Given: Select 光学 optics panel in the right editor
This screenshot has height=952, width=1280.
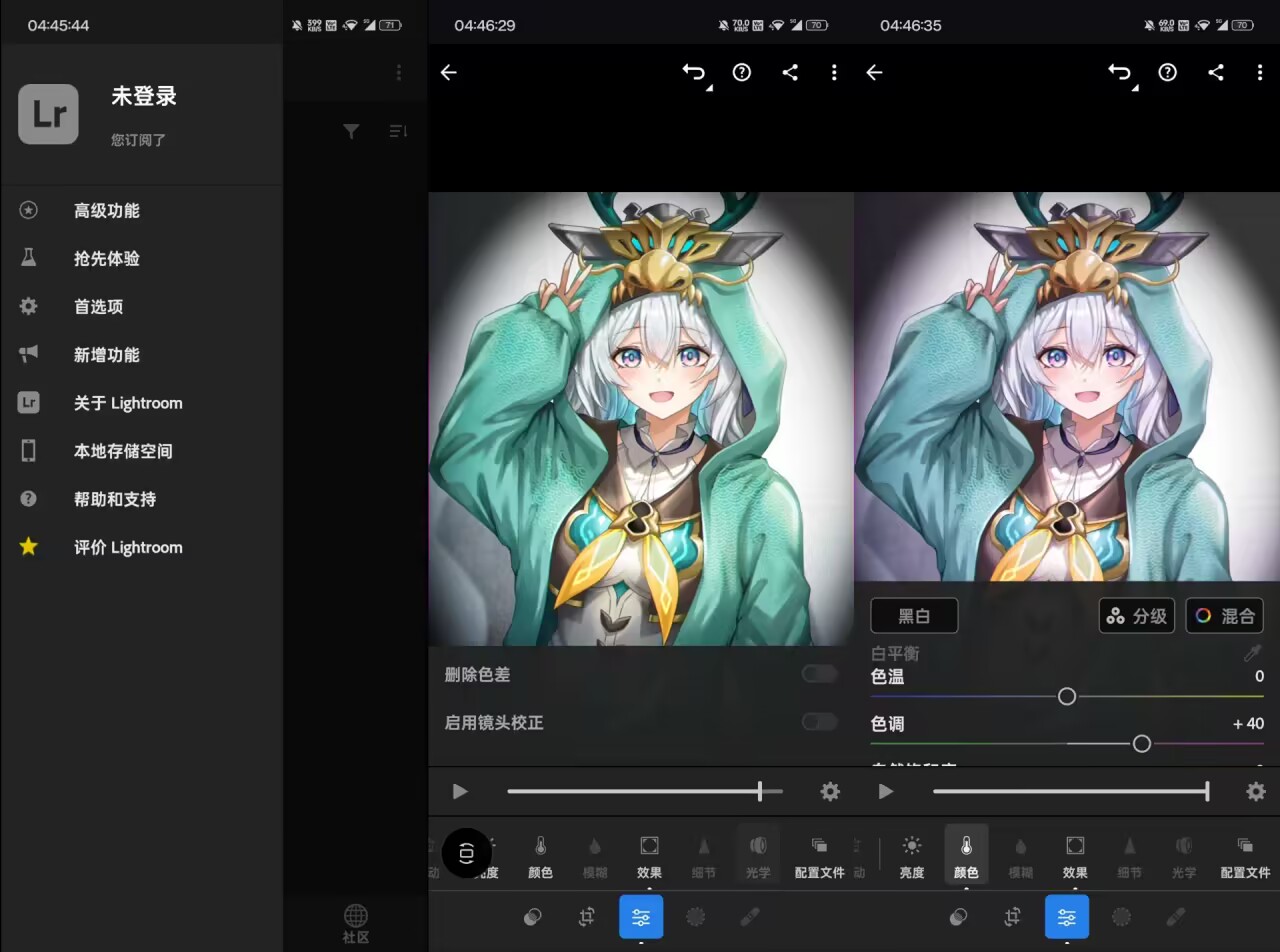Looking at the screenshot, I should tap(1184, 857).
